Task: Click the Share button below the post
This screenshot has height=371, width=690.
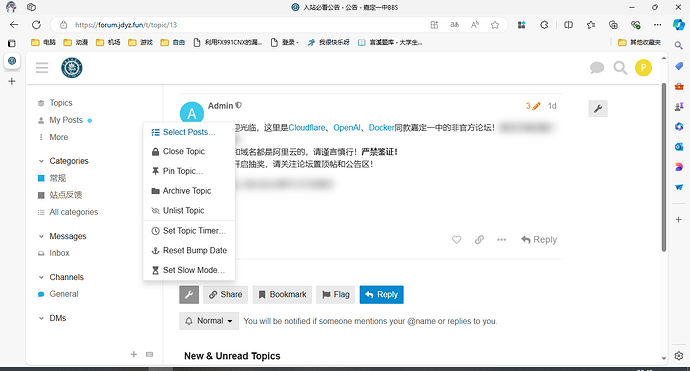Action: click(225, 294)
